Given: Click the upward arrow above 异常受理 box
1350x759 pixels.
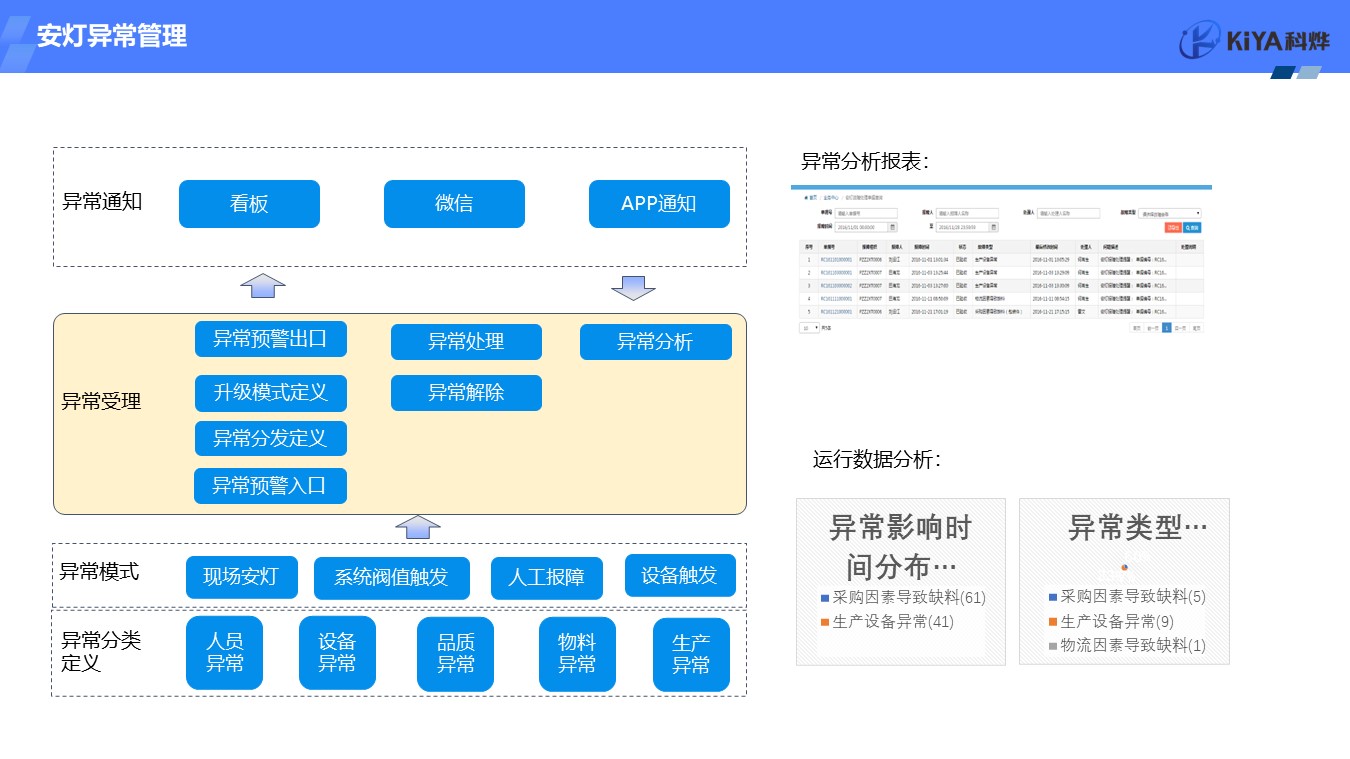Looking at the screenshot, I should (x=263, y=286).
